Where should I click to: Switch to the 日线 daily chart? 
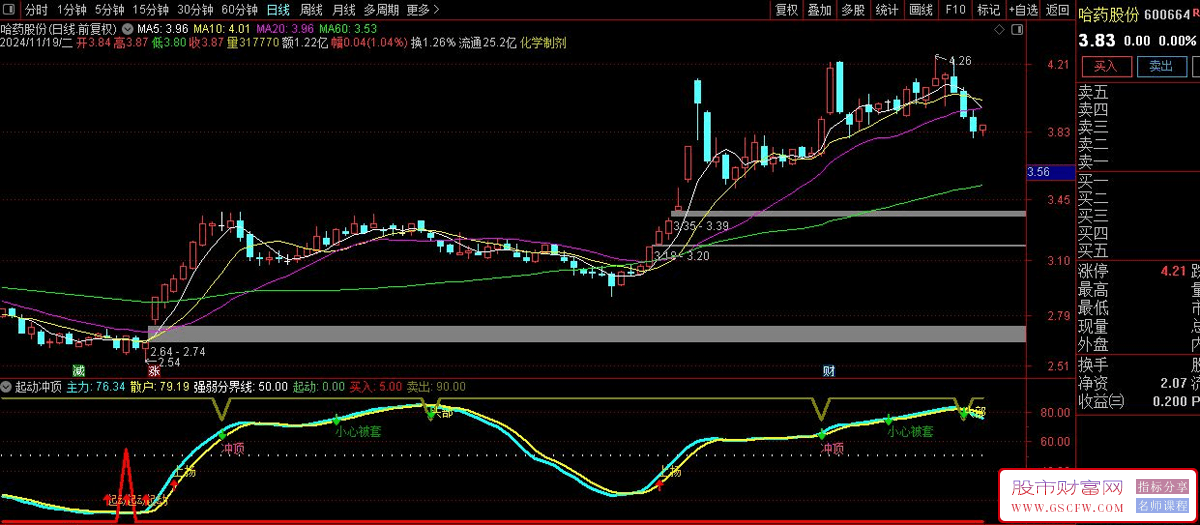click(x=277, y=10)
